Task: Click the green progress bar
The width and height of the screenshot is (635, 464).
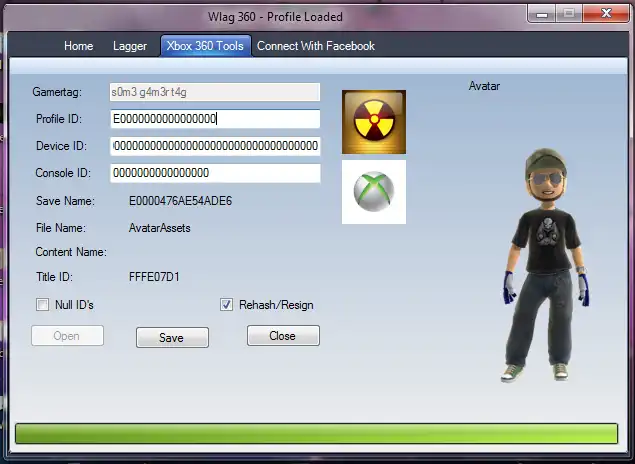Action: [x=316, y=434]
